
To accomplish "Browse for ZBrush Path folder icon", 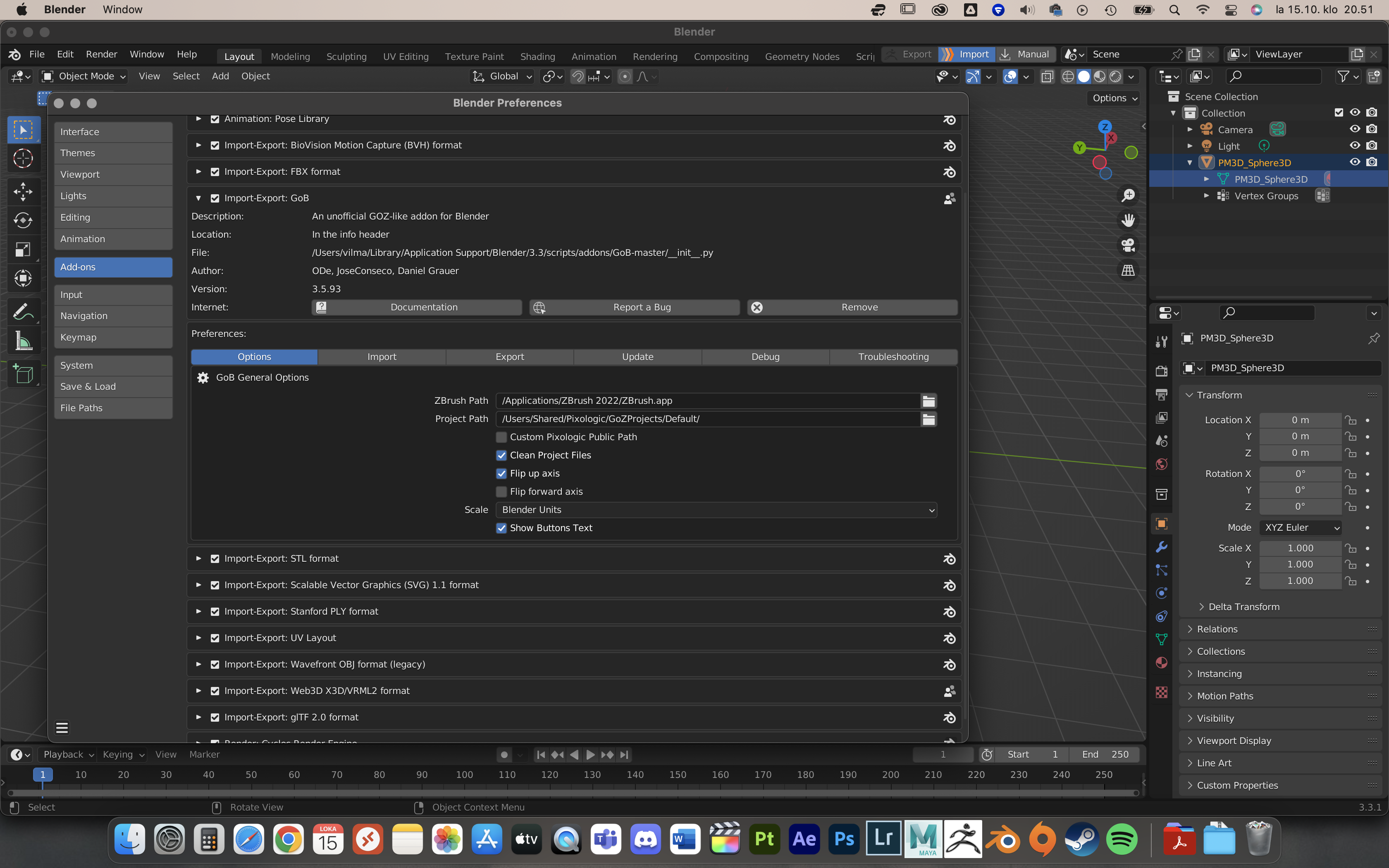I will click(928, 401).
